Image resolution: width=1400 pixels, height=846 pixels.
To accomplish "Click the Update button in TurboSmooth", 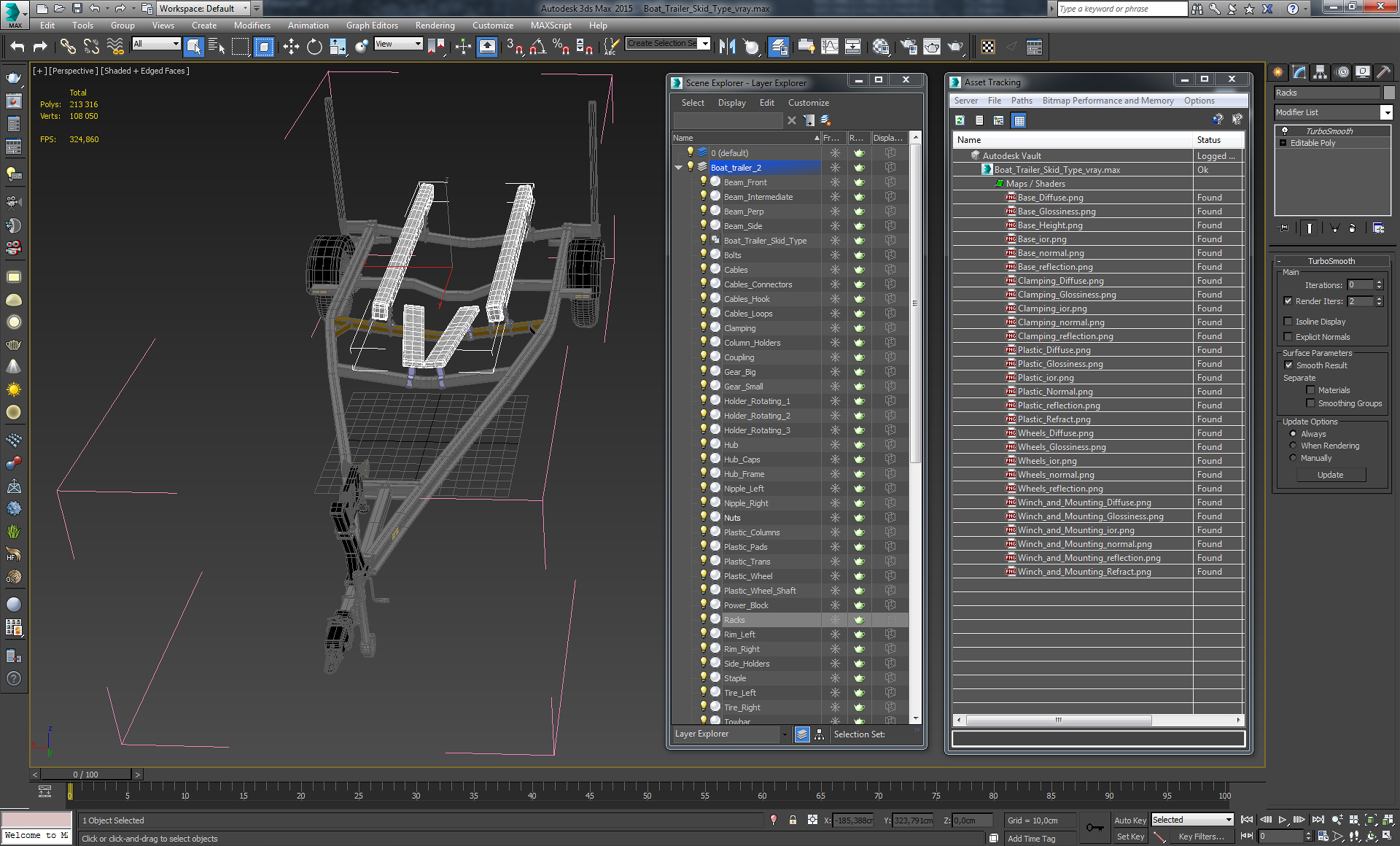I will point(1331,474).
